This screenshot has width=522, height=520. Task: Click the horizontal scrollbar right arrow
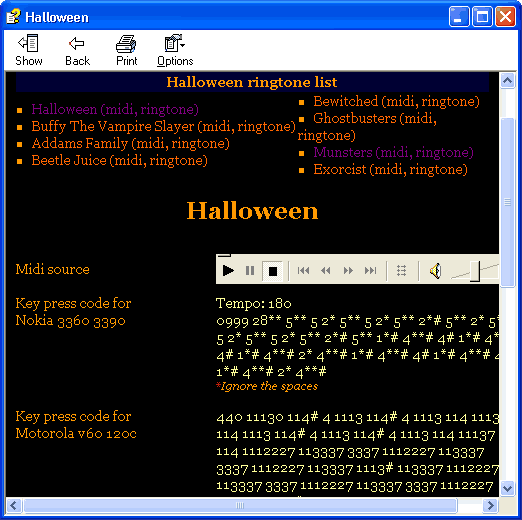[490, 506]
